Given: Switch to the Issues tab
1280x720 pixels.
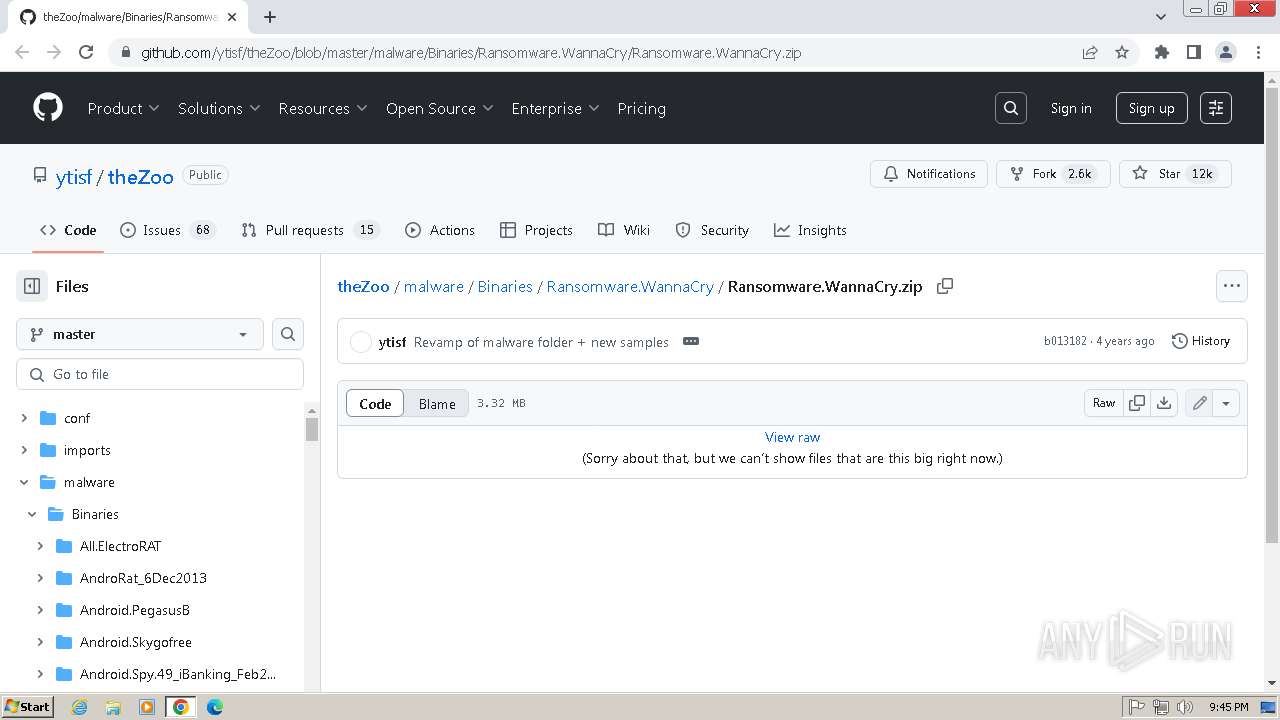Looking at the screenshot, I should click(x=167, y=230).
